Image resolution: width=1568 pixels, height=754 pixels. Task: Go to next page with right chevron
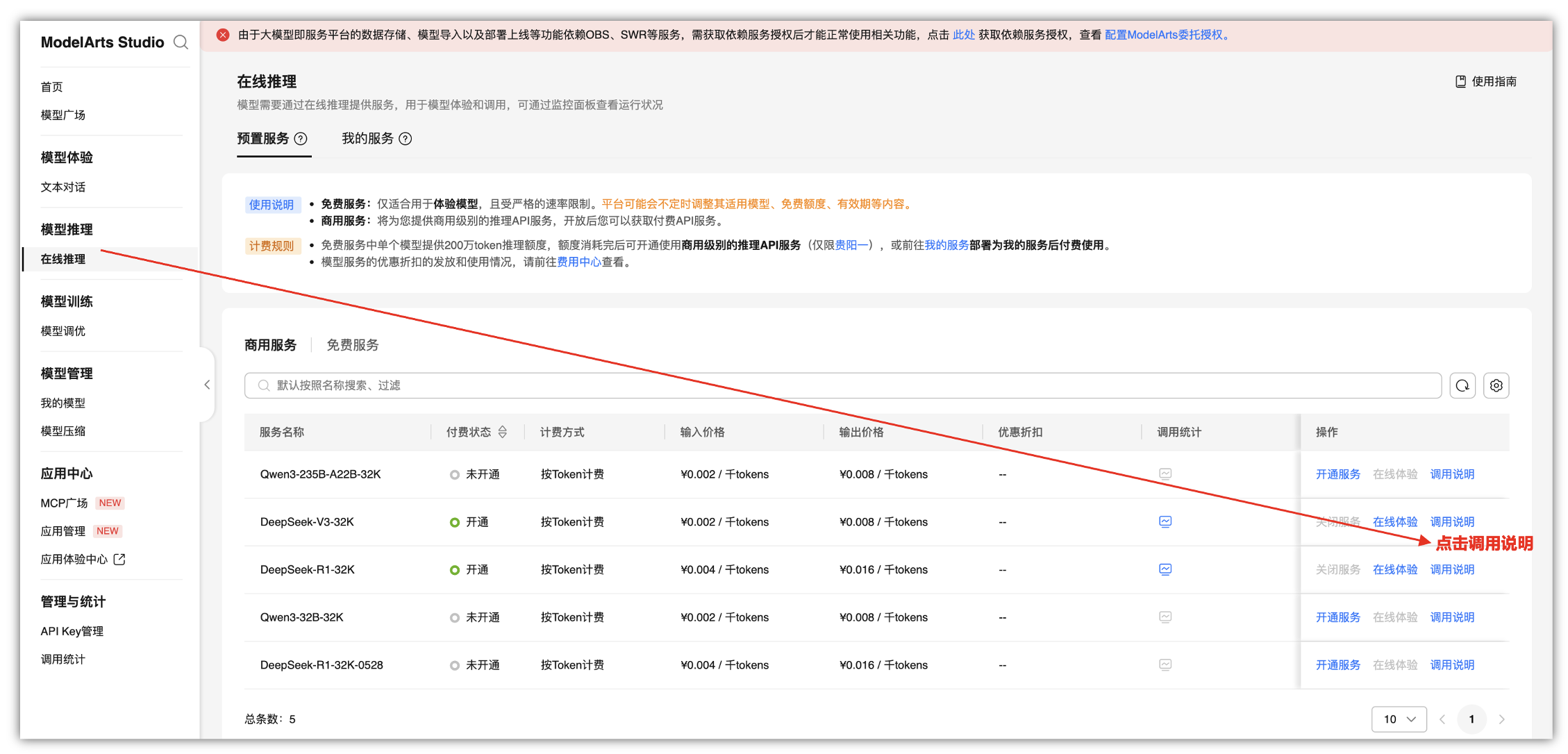pyautogui.click(x=1501, y=719)
